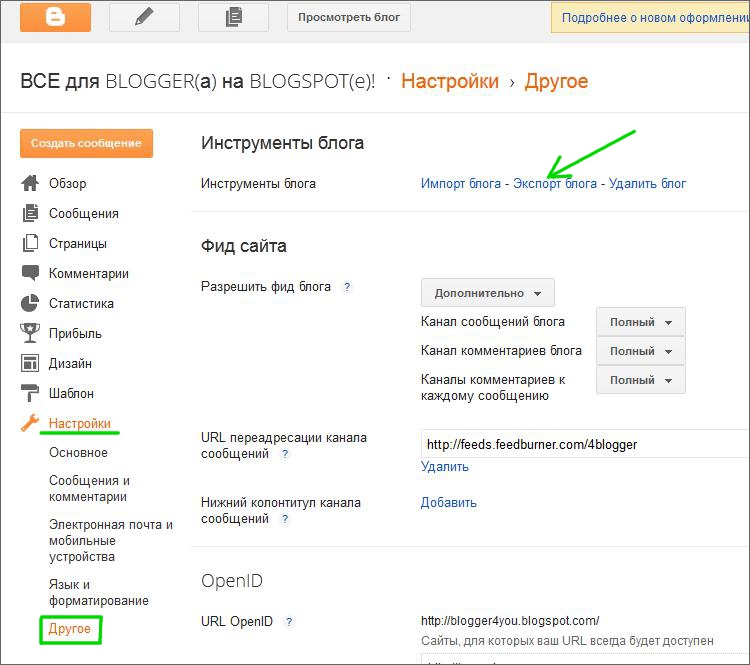
Task: Open Шаблон sidebar item
Action: pyautogui.click(x=71, y=393)
